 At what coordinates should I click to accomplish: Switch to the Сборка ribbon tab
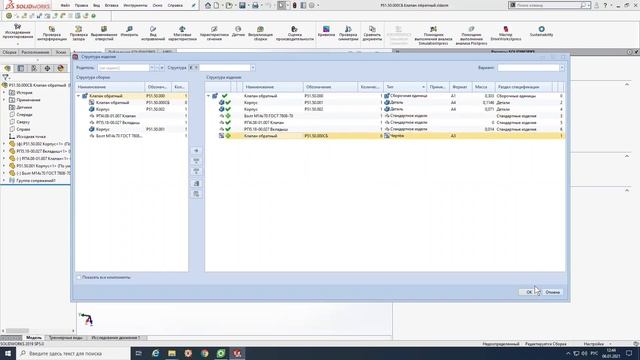9,52
